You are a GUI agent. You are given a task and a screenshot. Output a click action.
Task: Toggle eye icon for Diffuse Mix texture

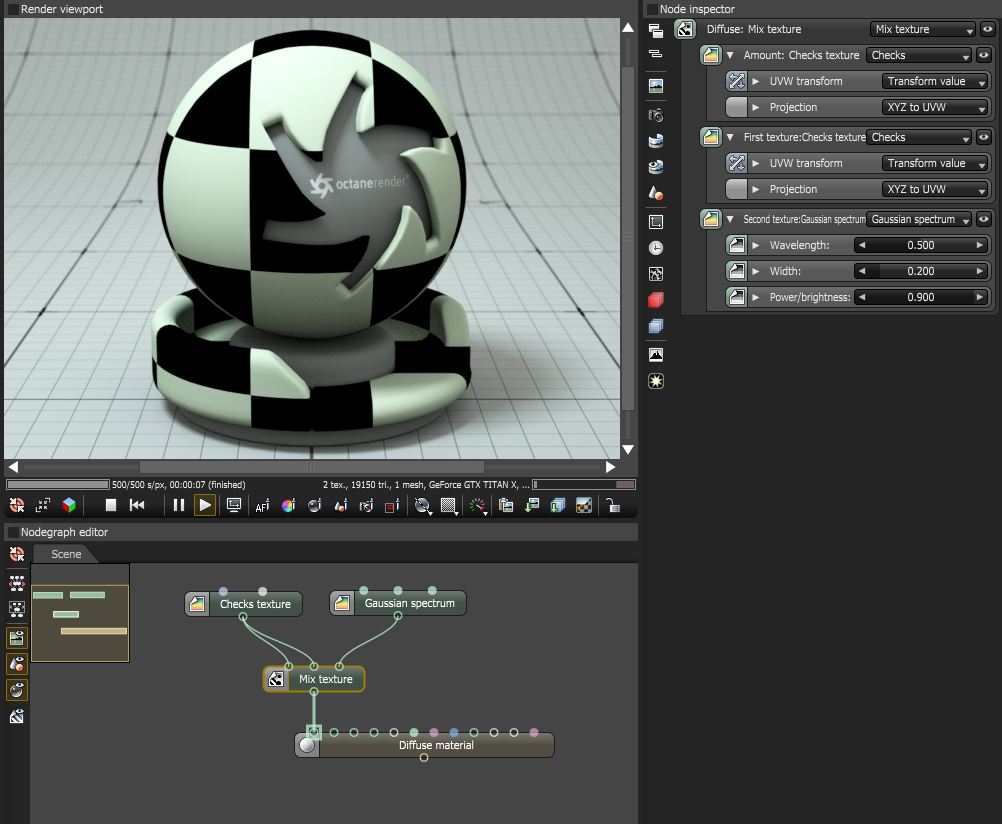[x=985, y=30]
